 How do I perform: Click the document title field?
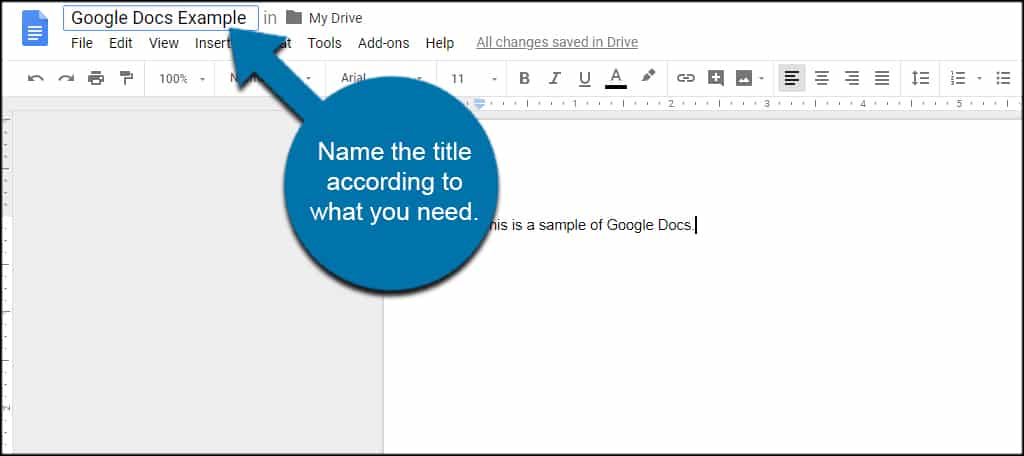tap(161, 18)
